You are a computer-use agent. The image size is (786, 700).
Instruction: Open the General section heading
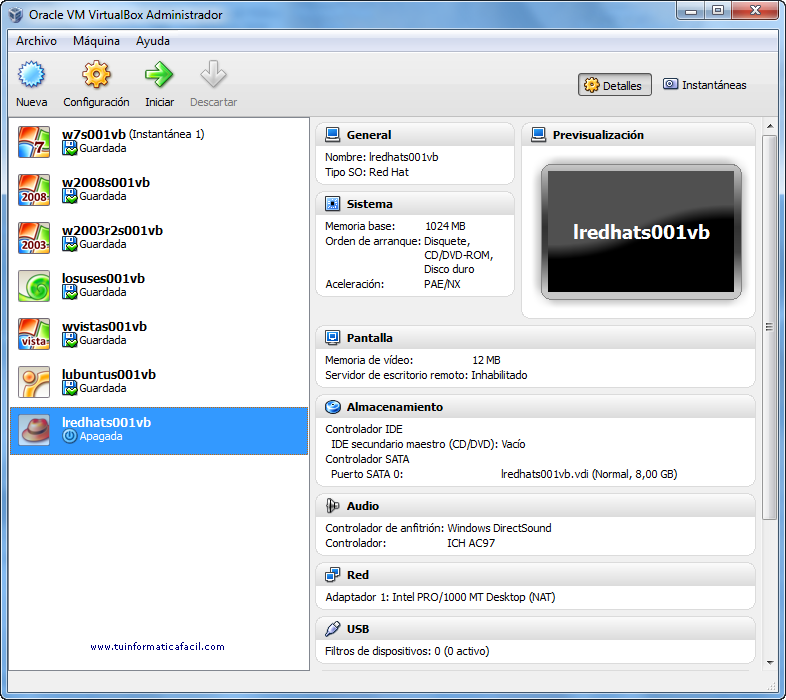(x=369, y=135)
